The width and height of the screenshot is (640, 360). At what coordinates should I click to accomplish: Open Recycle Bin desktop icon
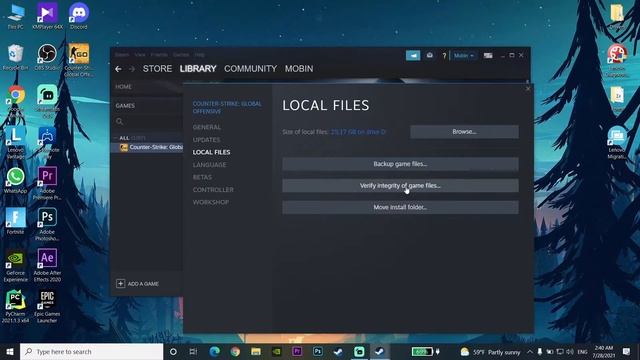pos(16,57)
